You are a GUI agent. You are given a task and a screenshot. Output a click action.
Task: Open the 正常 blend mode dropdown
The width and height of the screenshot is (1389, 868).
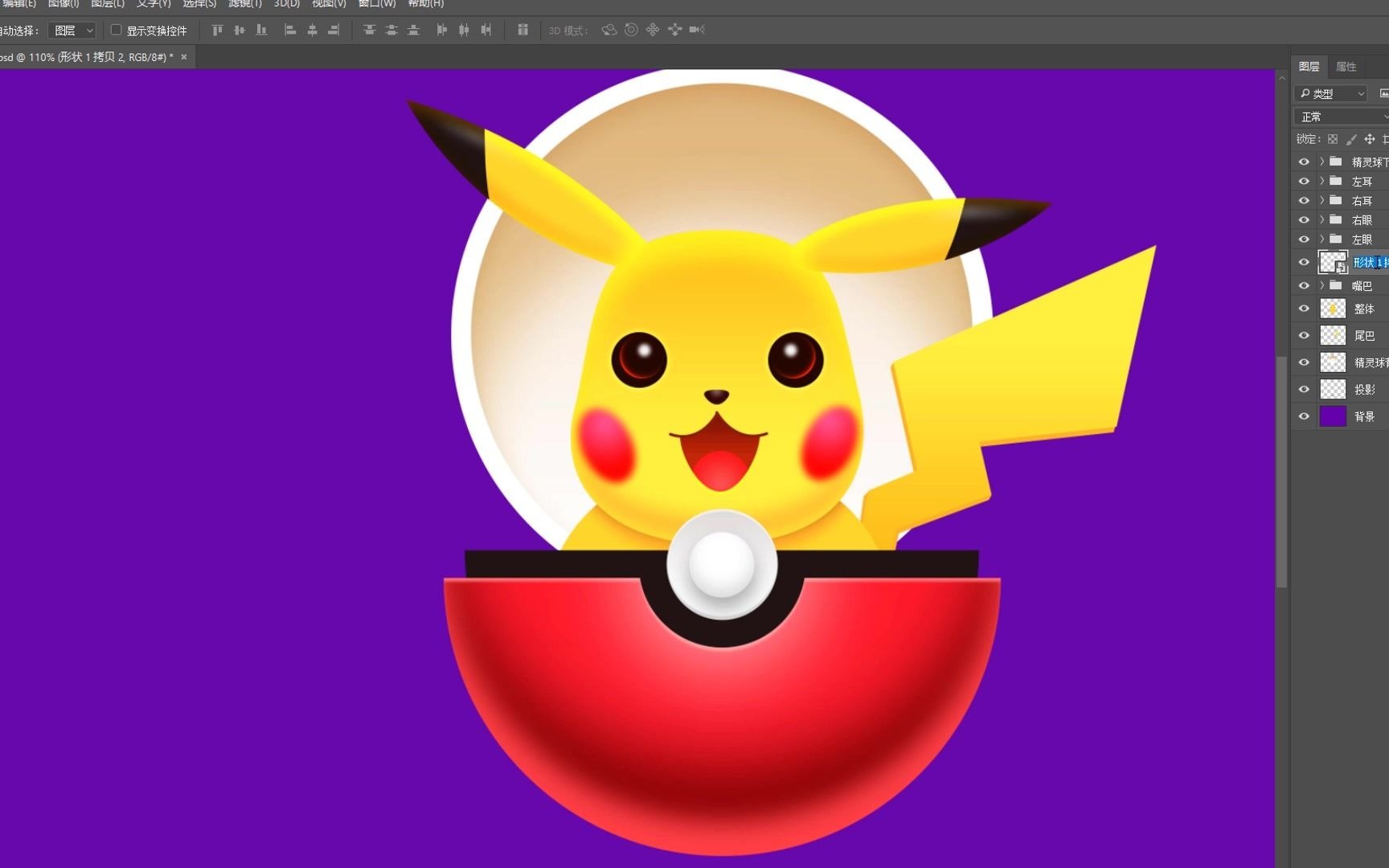[1342, 117]
